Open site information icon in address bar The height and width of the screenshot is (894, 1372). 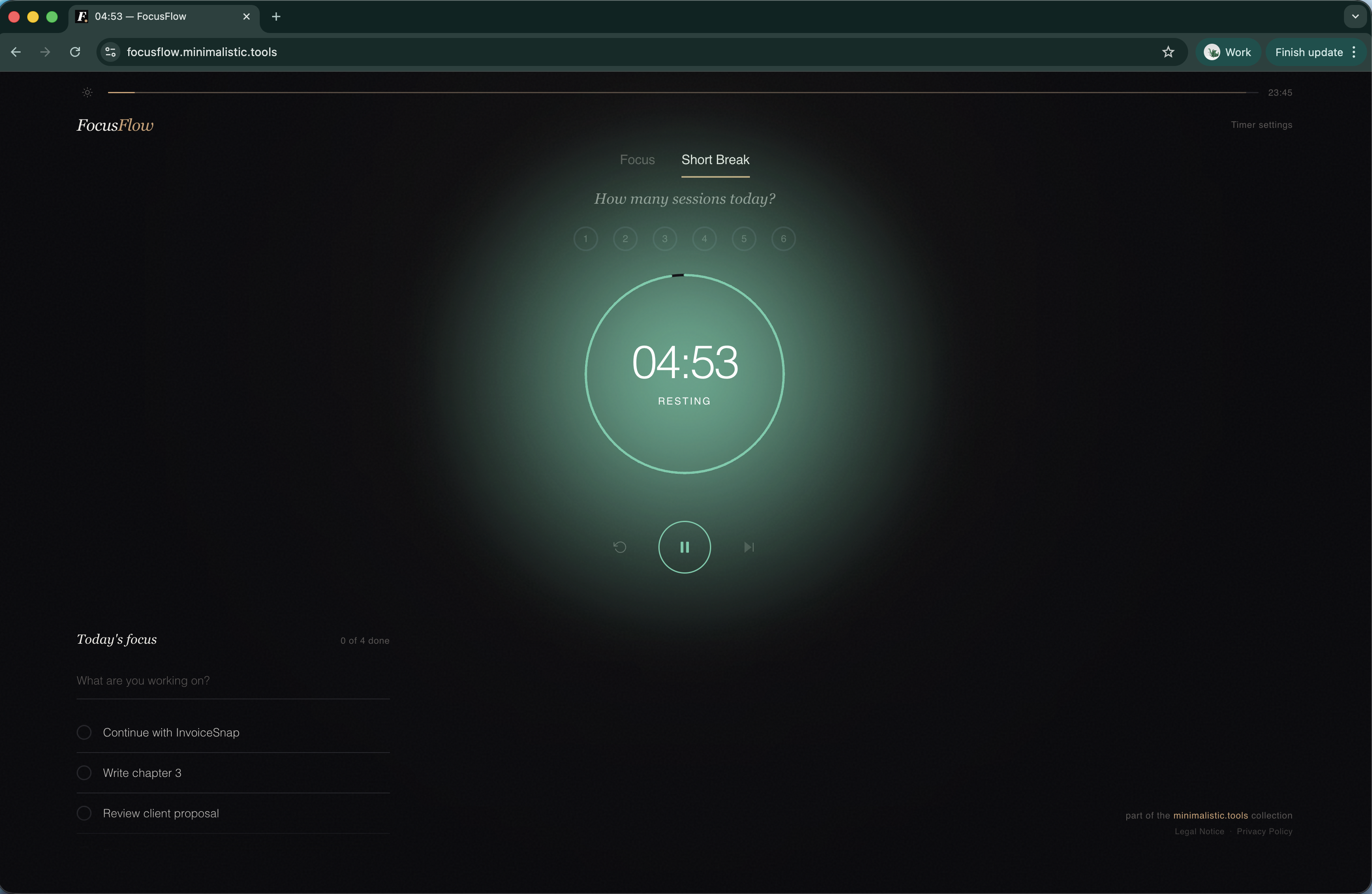(x=110, y=52)
